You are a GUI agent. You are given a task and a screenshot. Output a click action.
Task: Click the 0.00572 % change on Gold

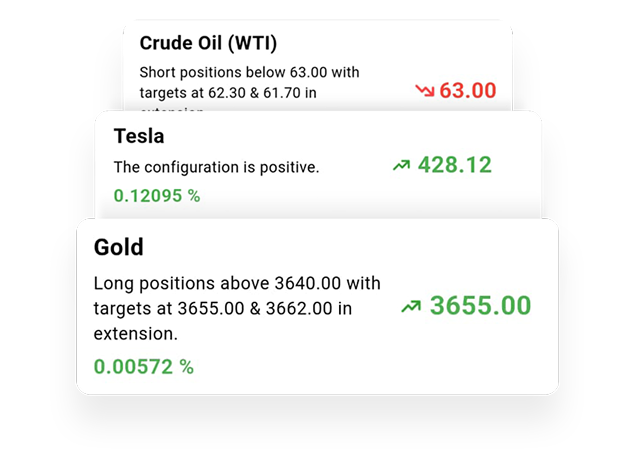pos(143,367)
